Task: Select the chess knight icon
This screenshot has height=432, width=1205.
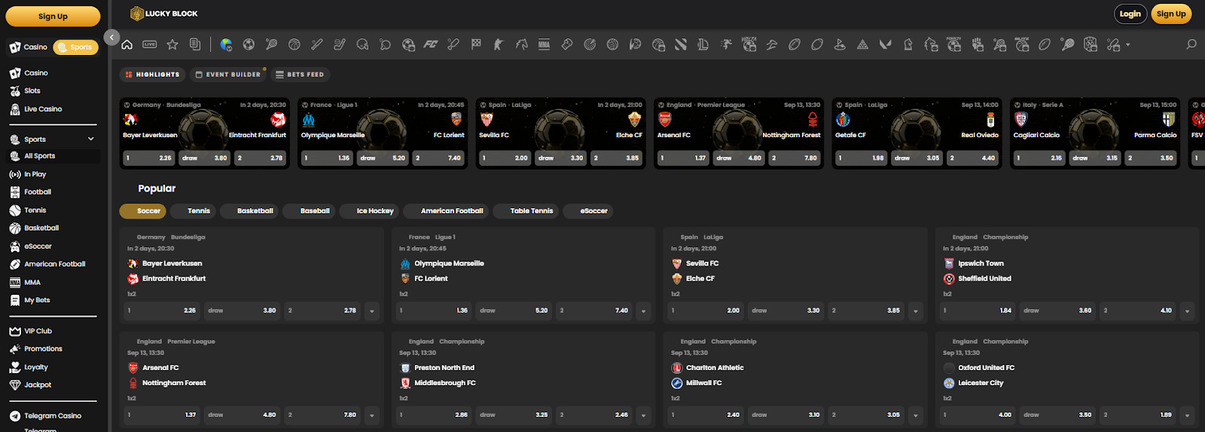Action: [908, 44]
